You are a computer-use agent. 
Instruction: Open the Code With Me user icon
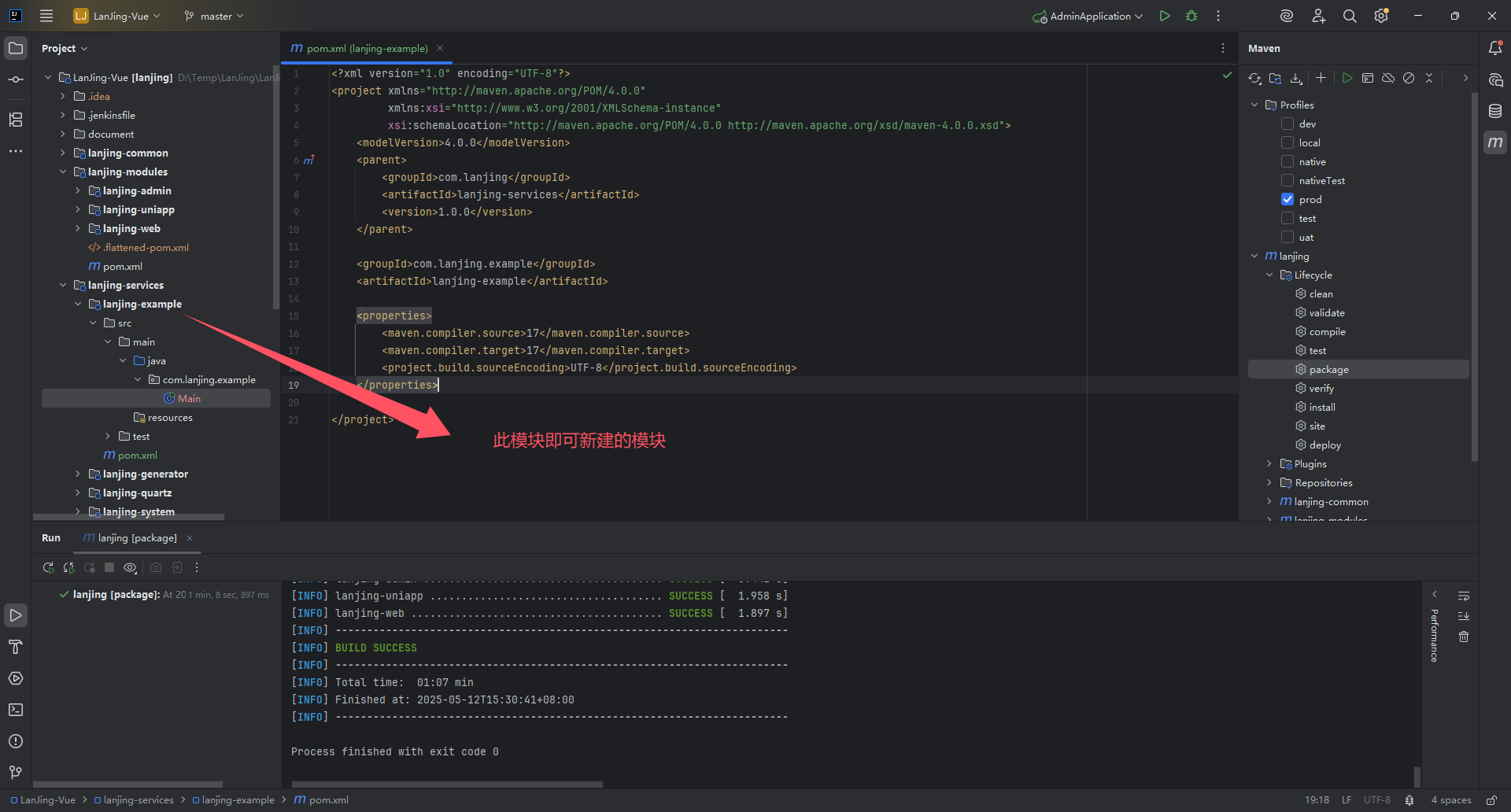tap(1319, 16)
